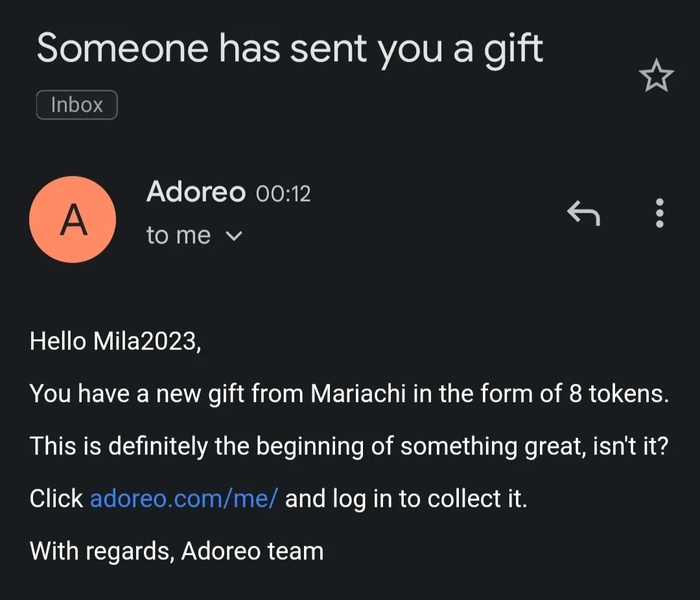
Task: Click the greeting 'Hello Mila2023,'
Action: click(x=116, y=342)
